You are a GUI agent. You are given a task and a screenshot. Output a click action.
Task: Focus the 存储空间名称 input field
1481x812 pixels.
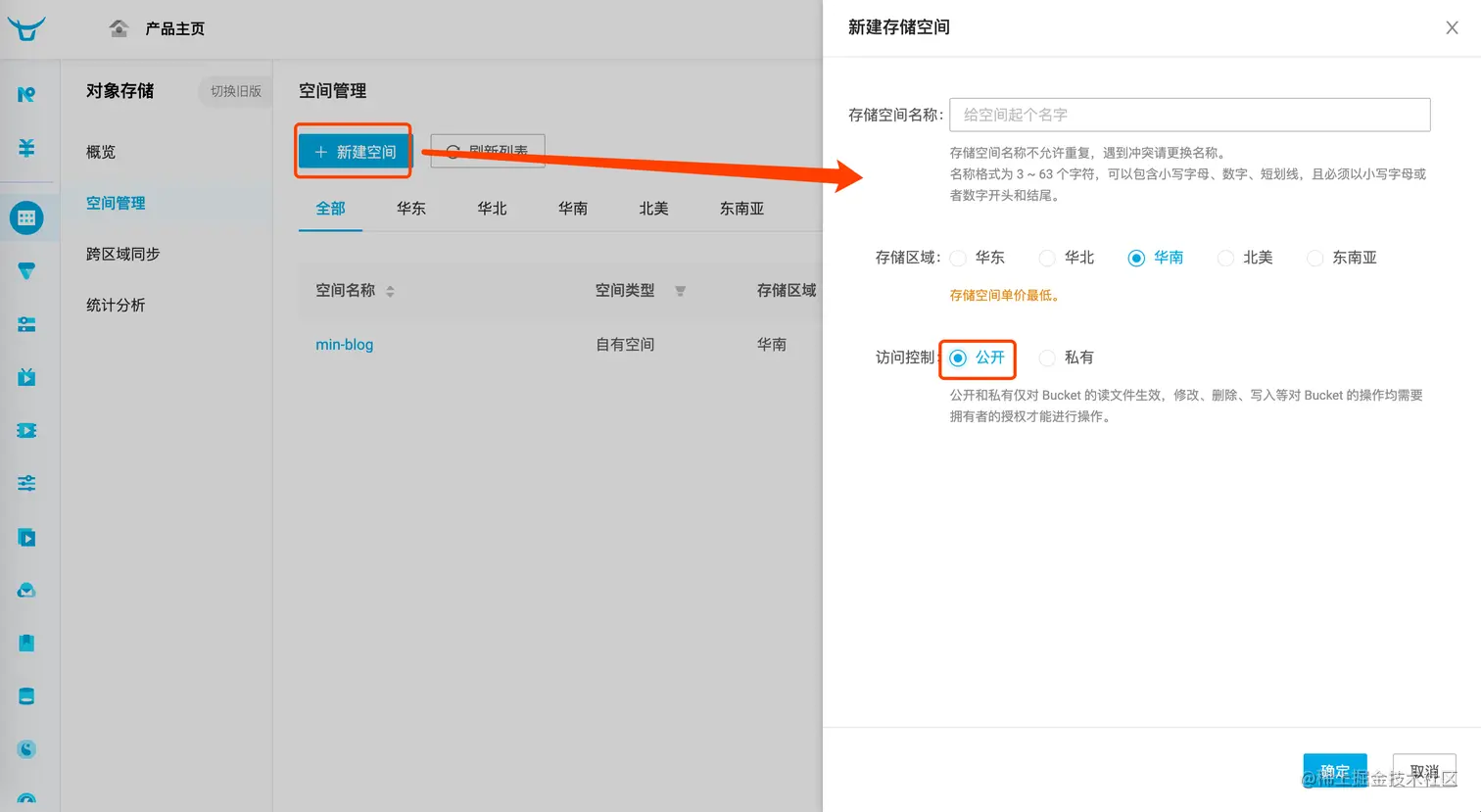pyautogui.click(x=1190, y=115)
